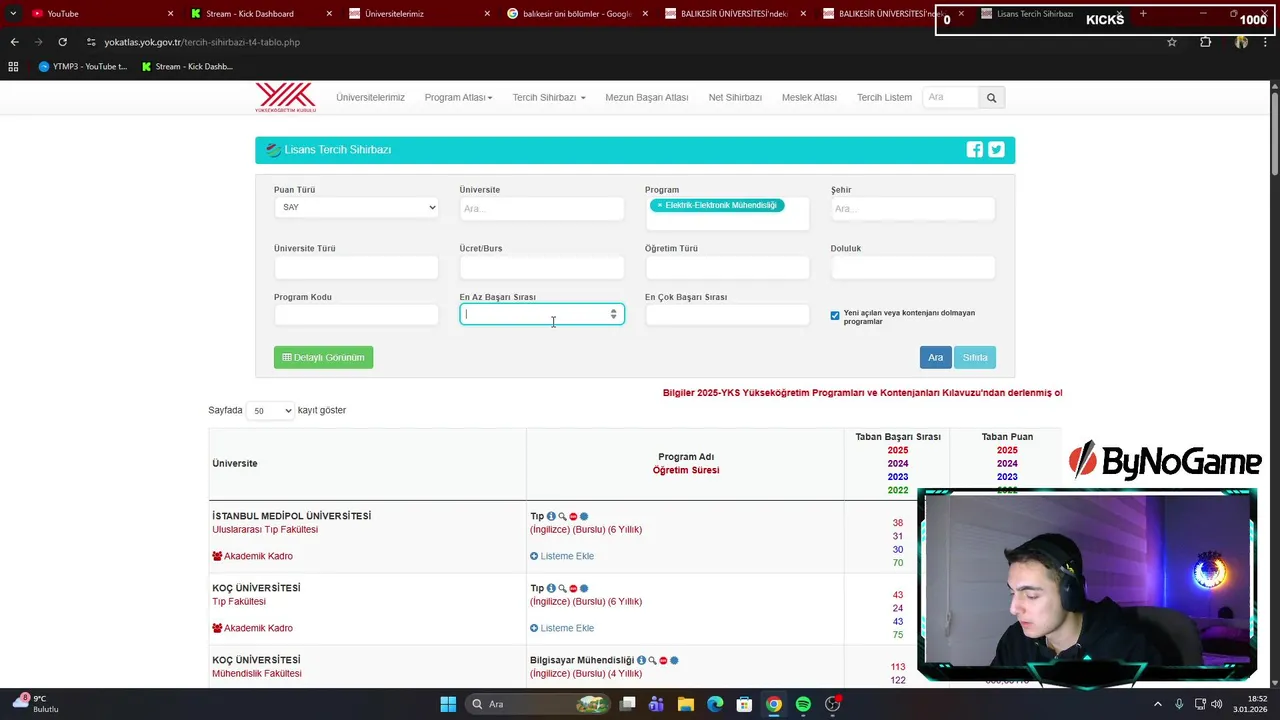Go back in browser history
The width and height of the screenshot is (1280, 720).
[14, 42]
